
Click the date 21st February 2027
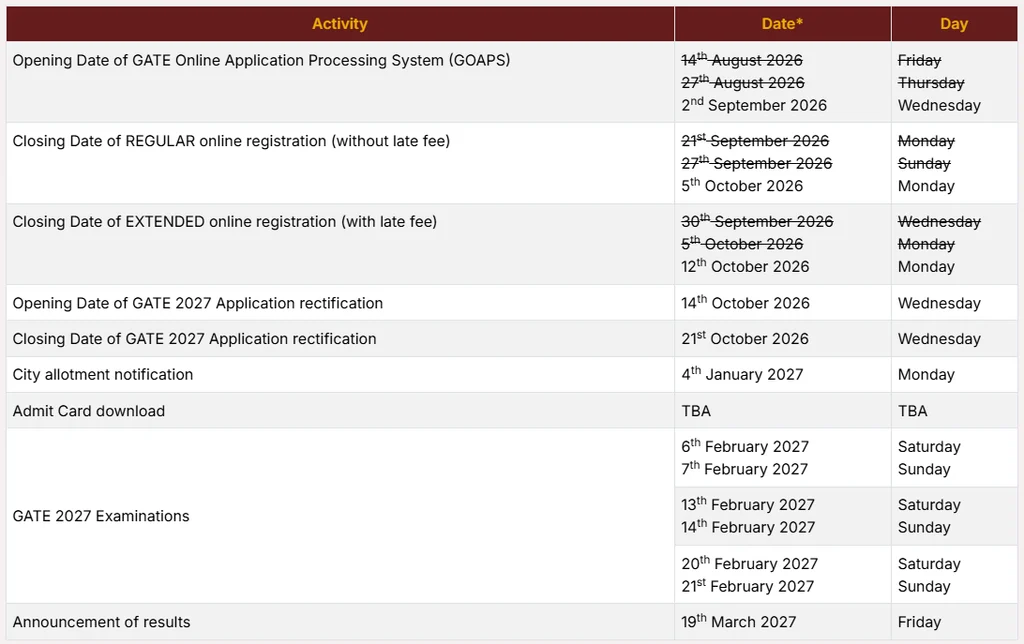pos(748,586)
